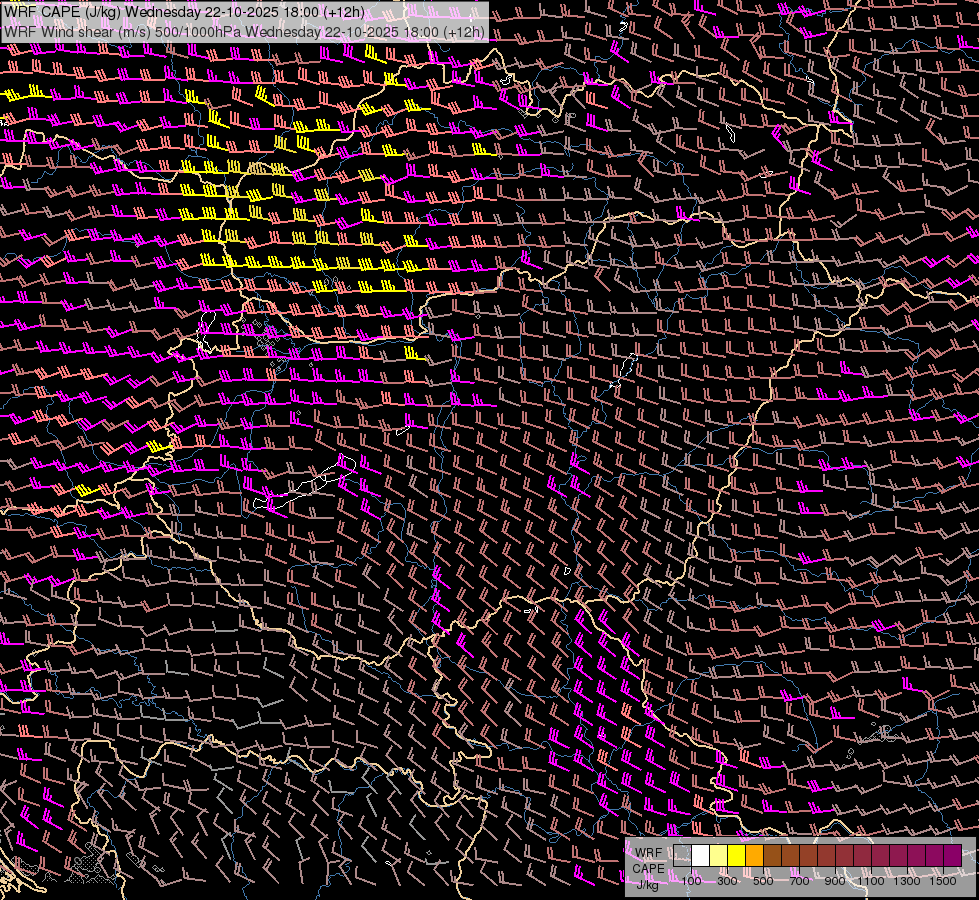
Task: Select the orange swatch in the CAPE legend
Action: coord(754,855)
